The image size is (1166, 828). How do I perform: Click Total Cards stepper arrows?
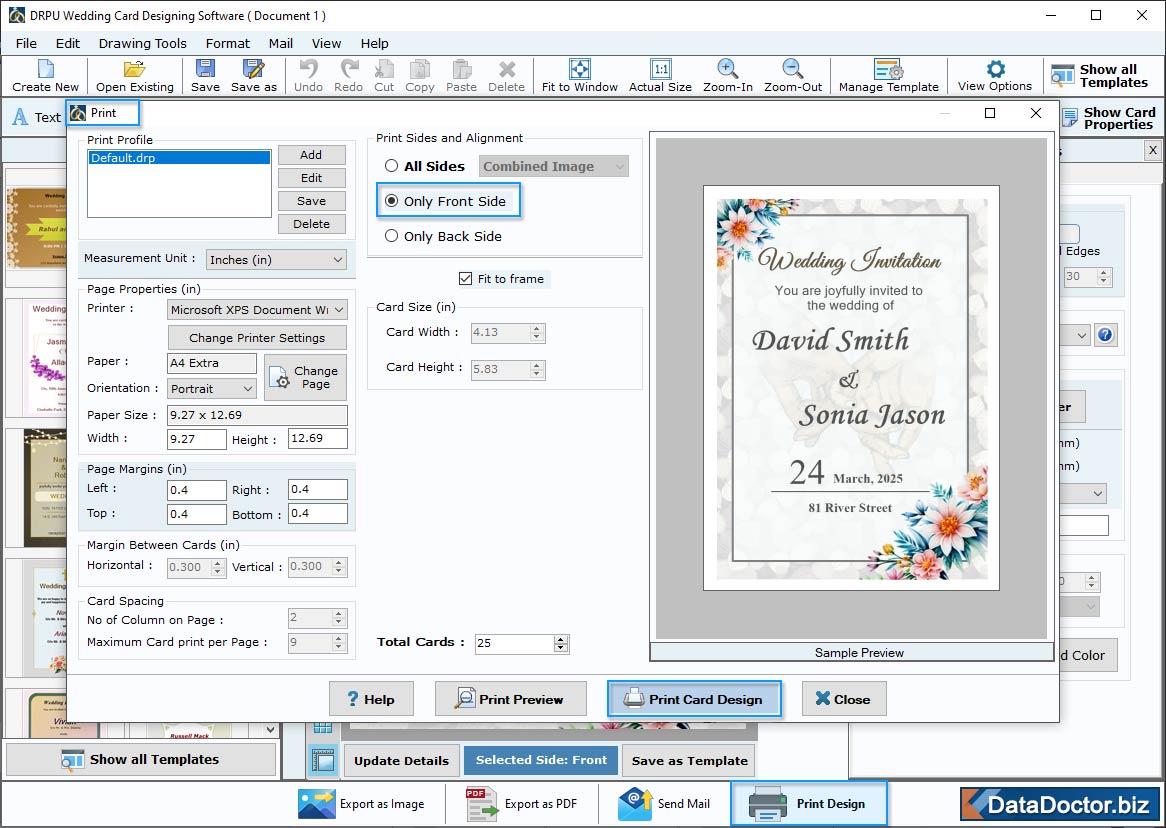click(561, 643)
